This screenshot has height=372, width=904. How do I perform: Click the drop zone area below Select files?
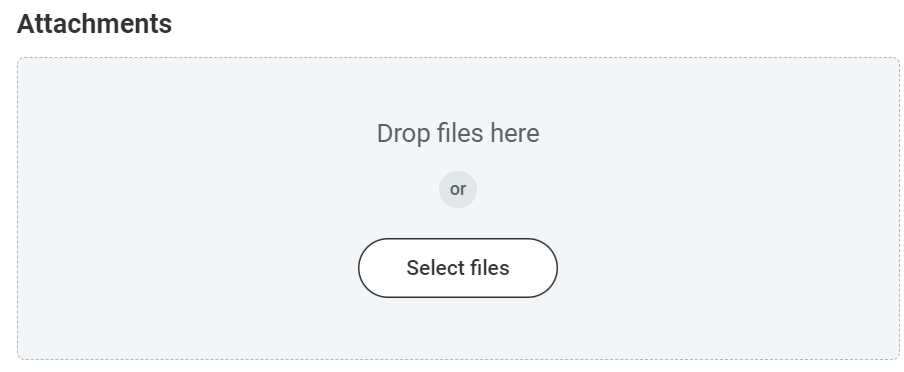point(458,329)
